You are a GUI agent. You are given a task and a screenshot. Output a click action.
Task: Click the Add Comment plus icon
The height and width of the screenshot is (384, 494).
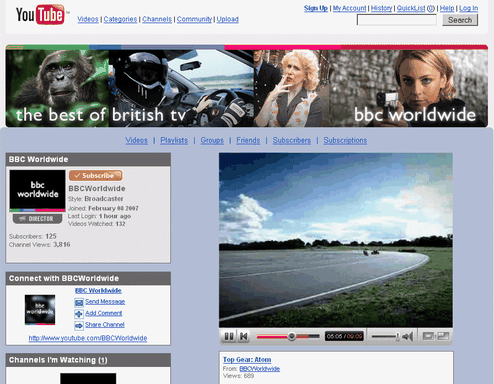click(79, 314)
